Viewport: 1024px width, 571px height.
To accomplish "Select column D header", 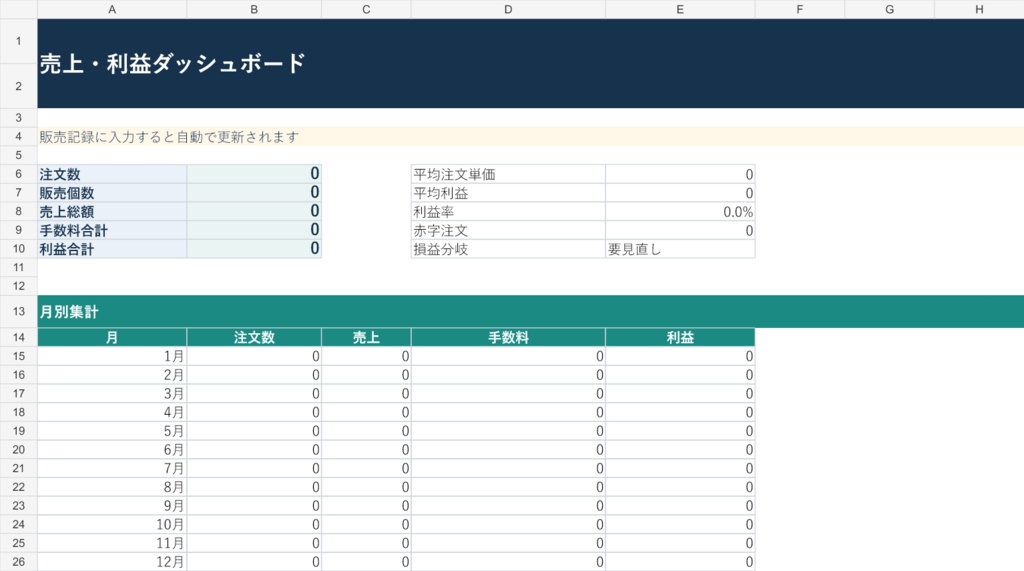I will (508, 9).
